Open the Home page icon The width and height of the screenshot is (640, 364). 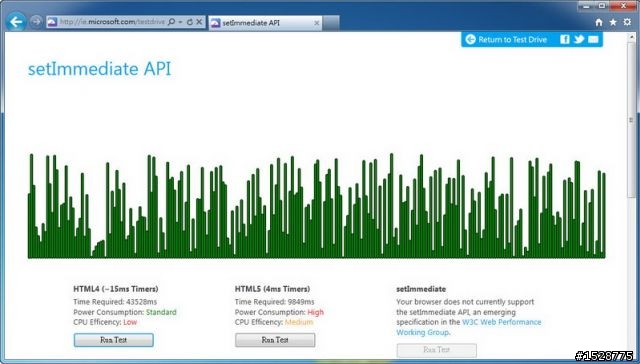599,22
